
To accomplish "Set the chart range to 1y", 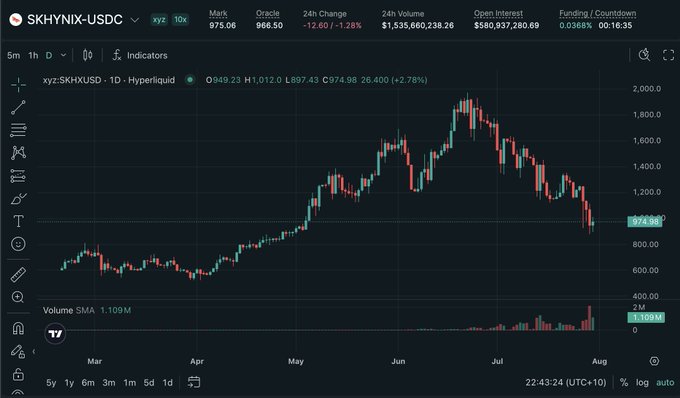I will point(69,382).
